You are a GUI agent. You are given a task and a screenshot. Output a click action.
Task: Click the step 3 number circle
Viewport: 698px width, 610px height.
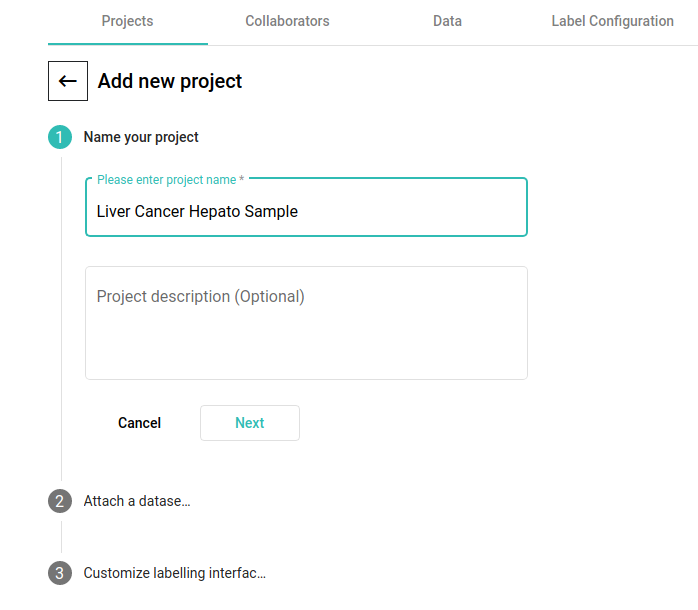[x=60, y=573]
